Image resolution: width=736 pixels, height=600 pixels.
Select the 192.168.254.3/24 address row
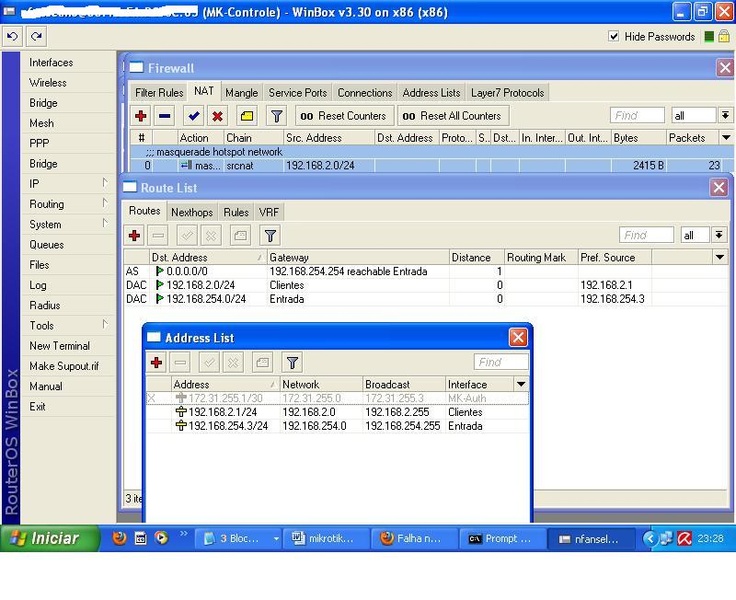point(337,426)
